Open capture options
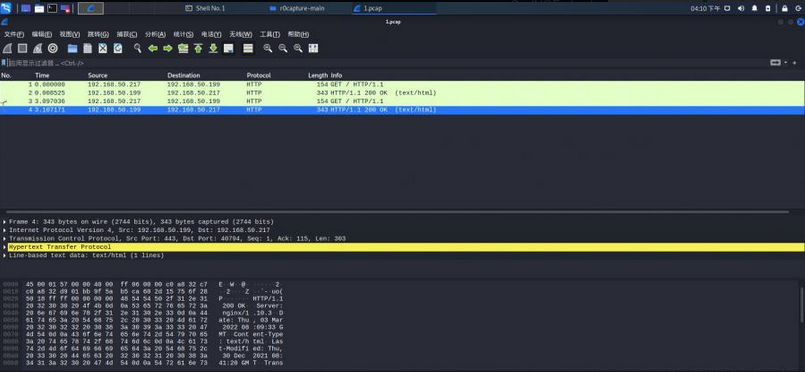This screenshot has width=805, height=372. [x=52, y=48]
